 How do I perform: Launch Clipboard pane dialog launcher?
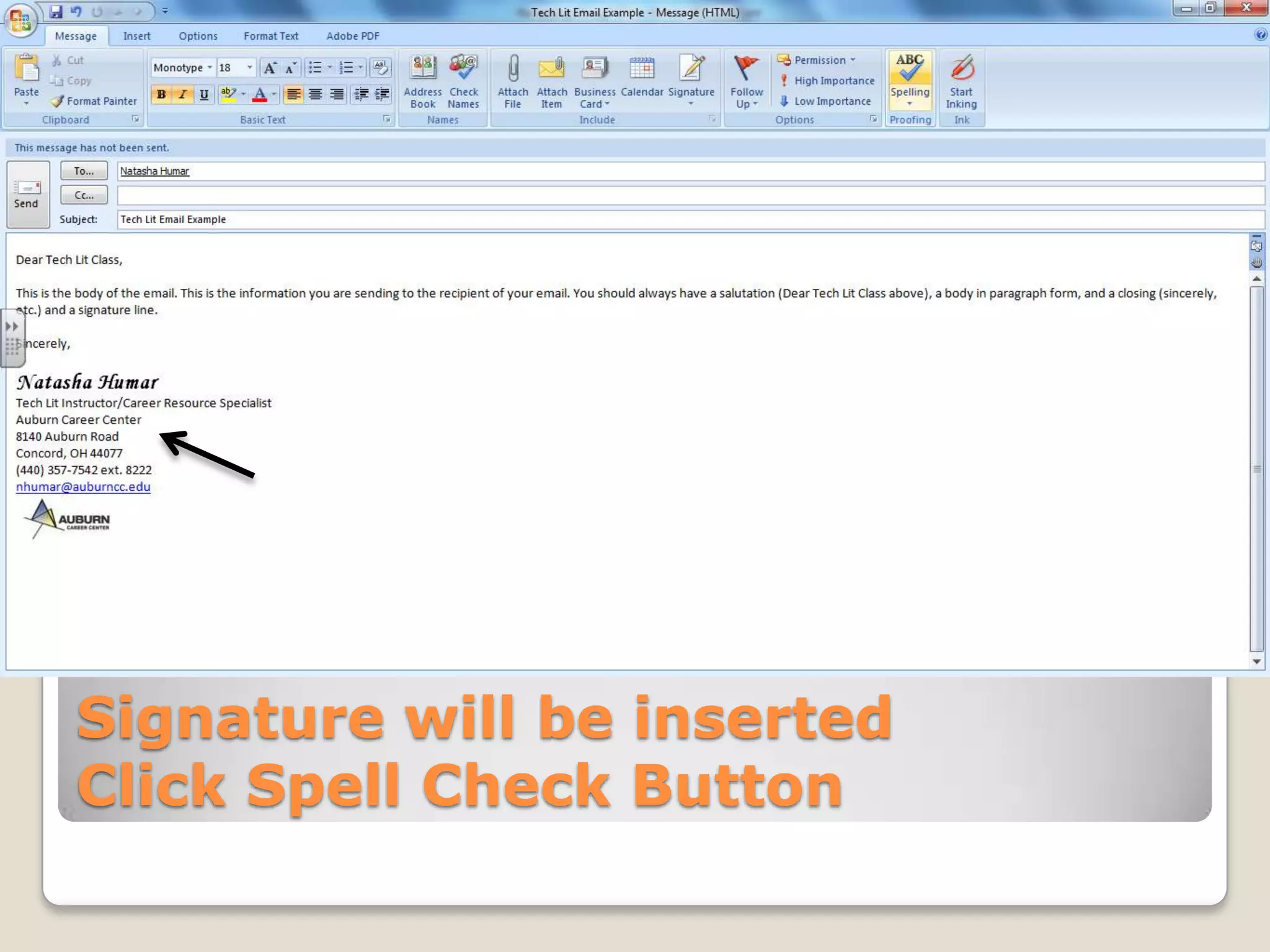point(135,119)
